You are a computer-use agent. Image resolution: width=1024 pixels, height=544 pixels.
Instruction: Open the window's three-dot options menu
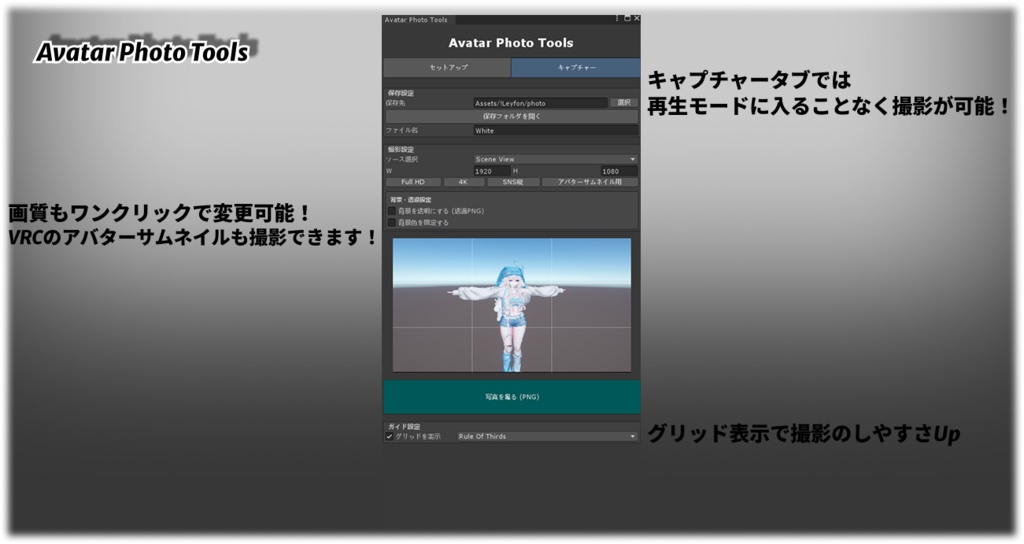[x=616, y=19]
